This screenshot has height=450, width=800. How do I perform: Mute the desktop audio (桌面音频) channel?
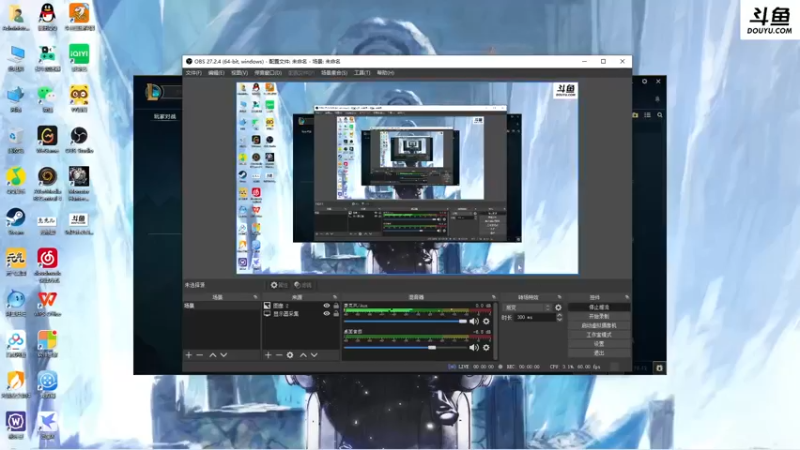click(x=474, y=347)
